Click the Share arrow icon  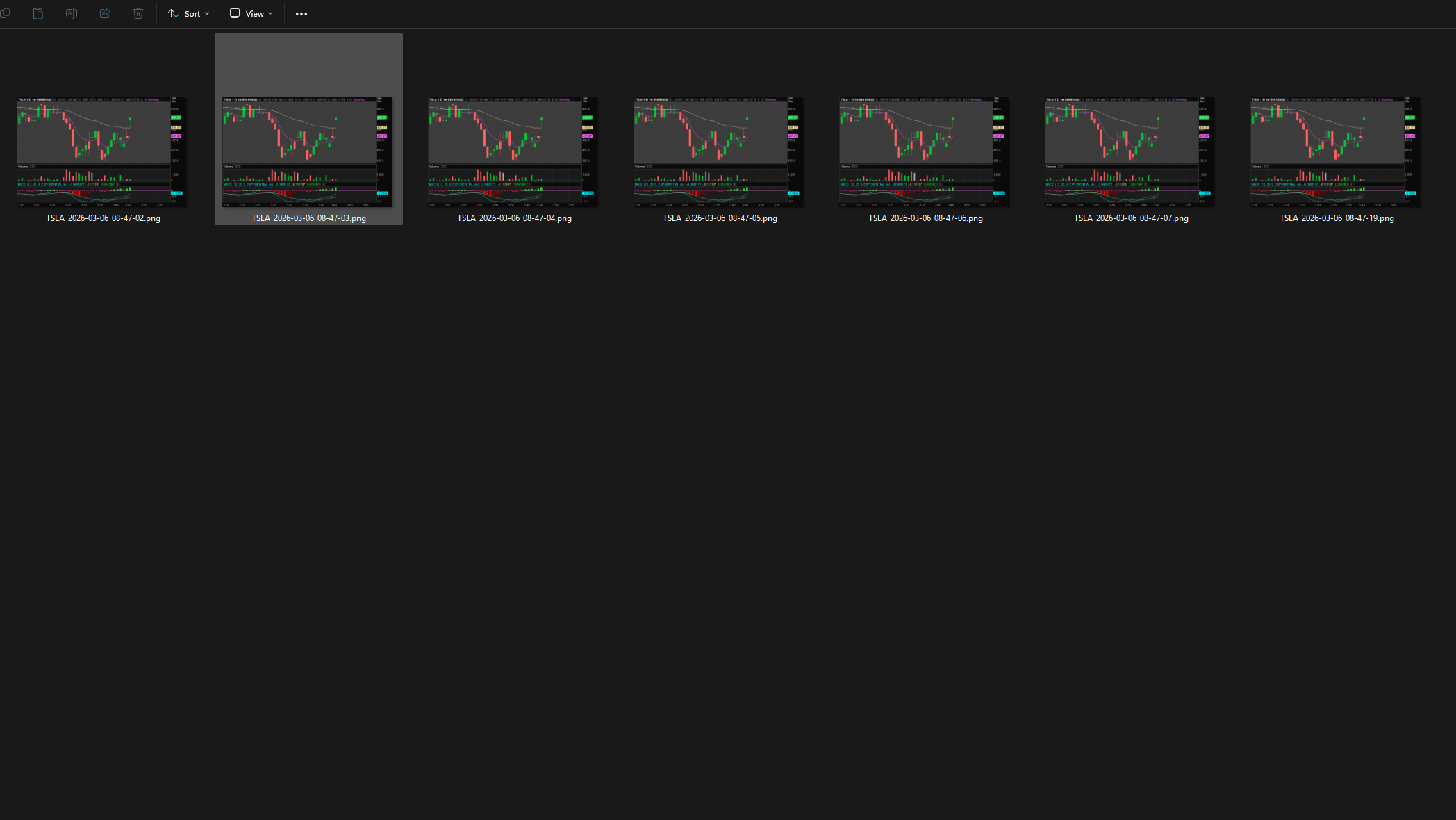[x=105, y=13]
